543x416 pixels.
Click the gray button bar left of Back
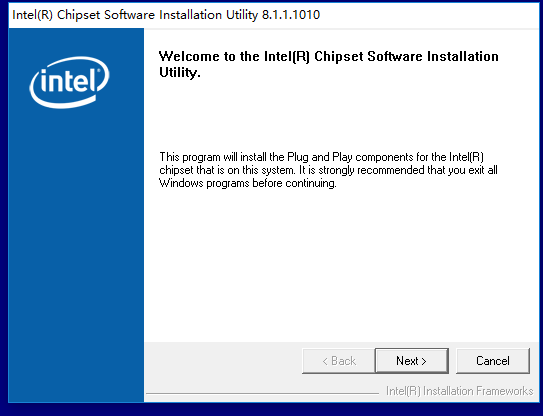(x=223, y=361)
